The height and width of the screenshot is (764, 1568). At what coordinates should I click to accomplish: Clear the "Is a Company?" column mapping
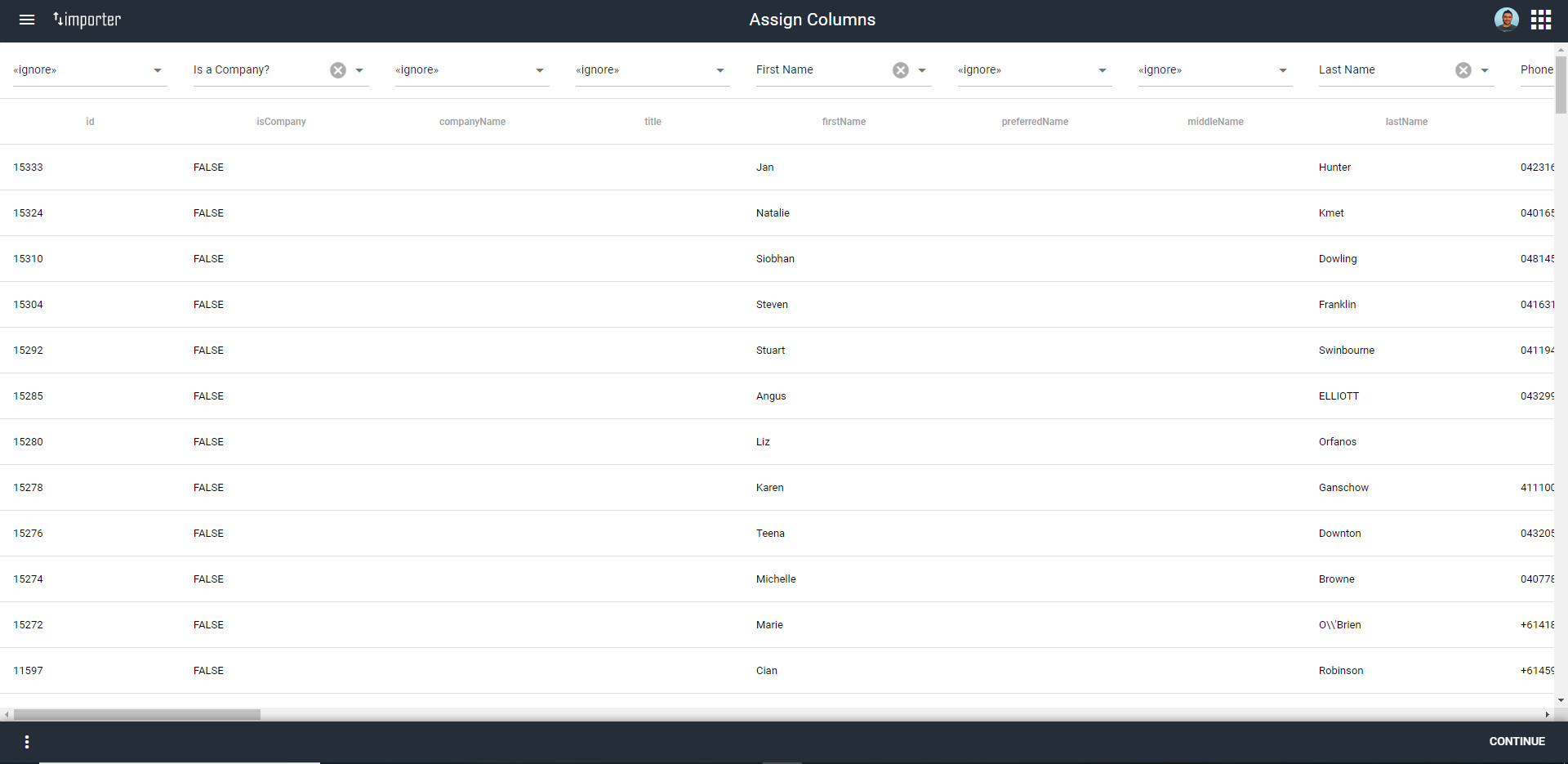(338, 69)
